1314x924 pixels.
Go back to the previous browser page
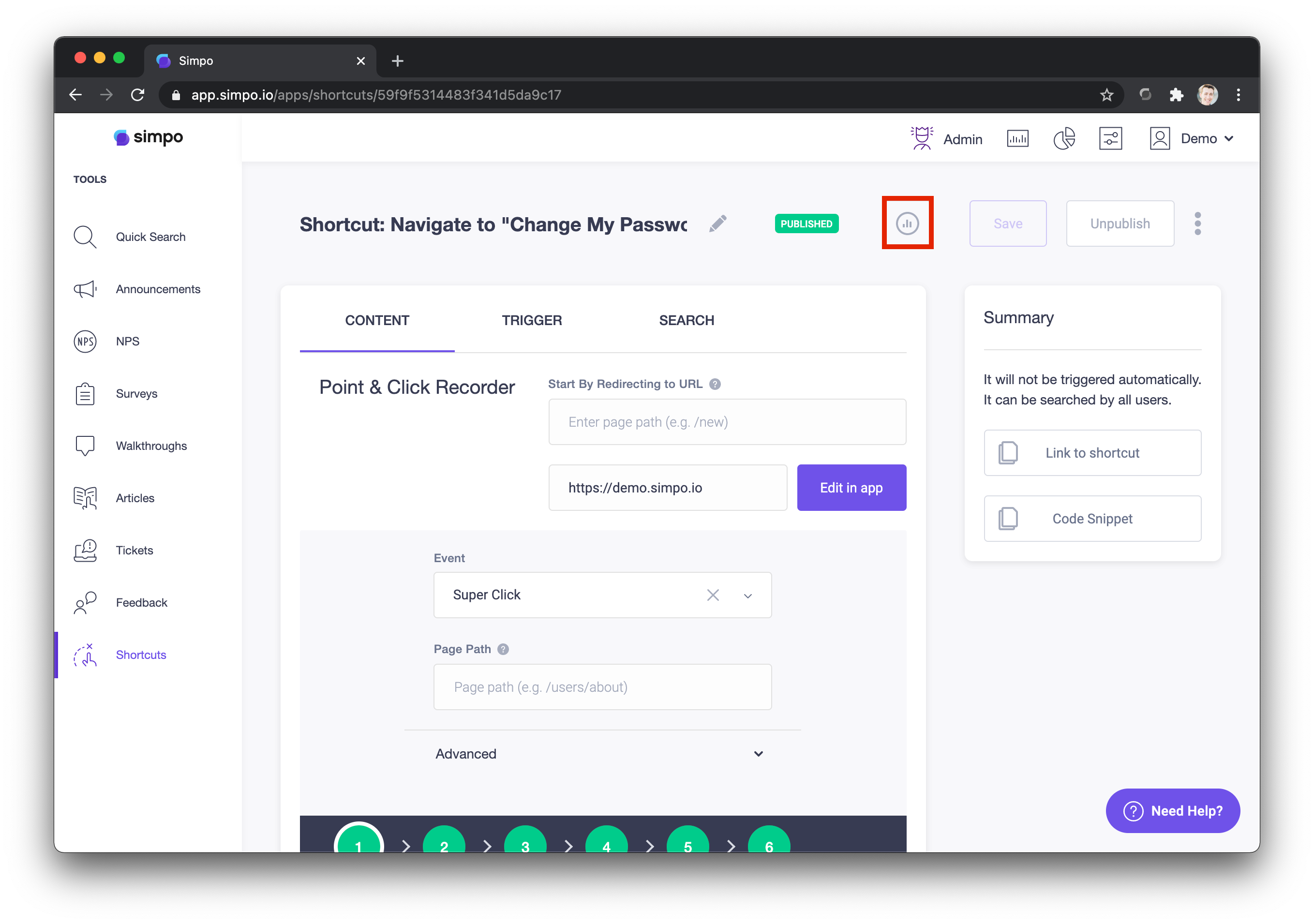[x=75, y=94]
